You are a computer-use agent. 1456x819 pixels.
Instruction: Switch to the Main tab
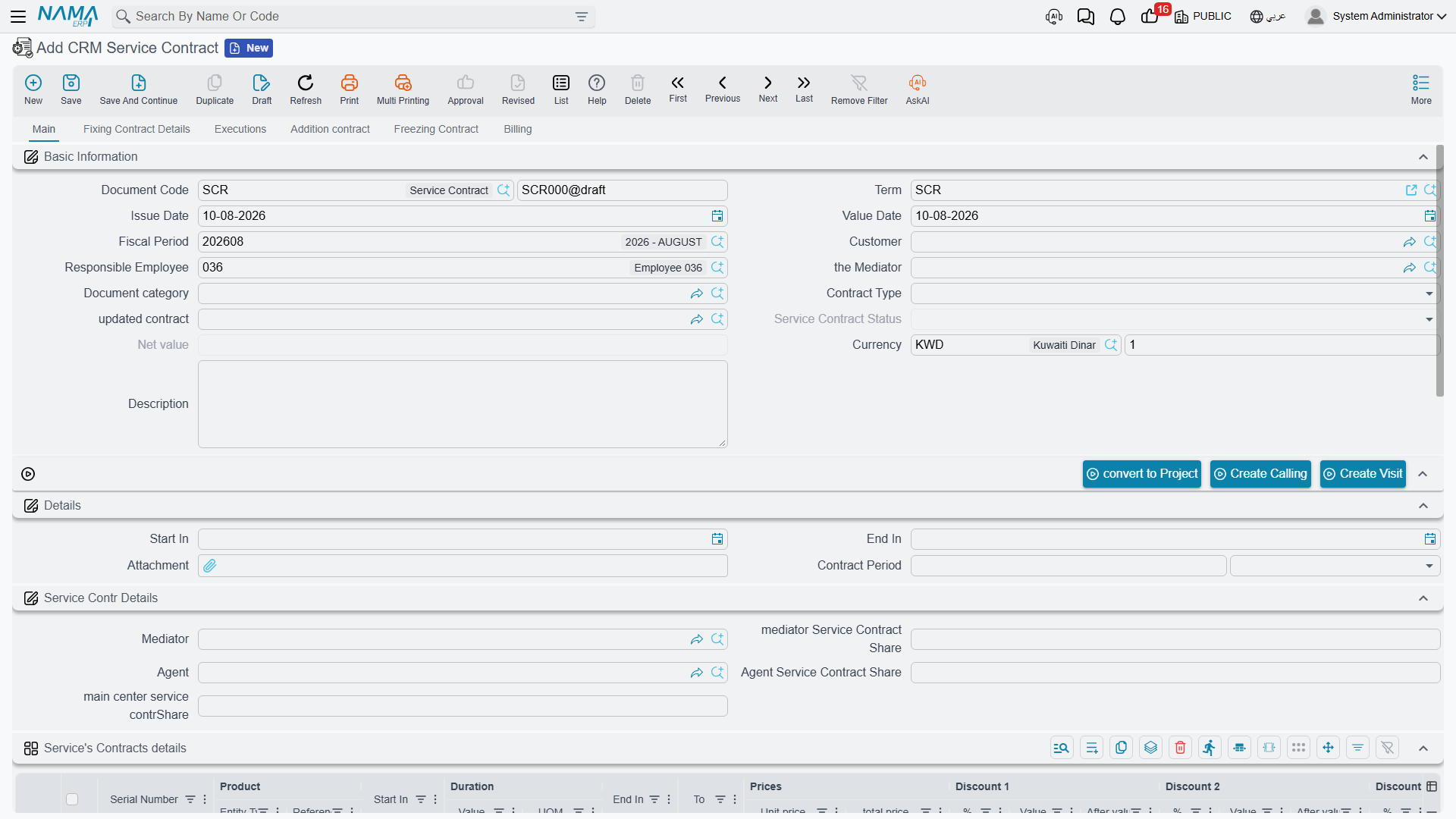(x=44, y=129)
